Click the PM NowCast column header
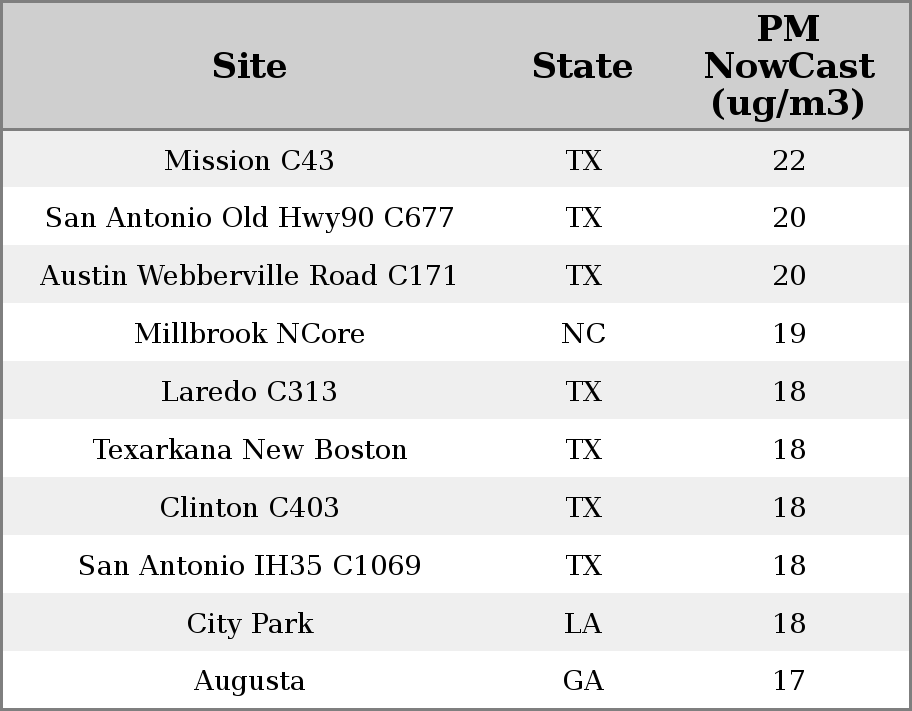The width and height of the screenshot is (912, 711). point(788,66)
